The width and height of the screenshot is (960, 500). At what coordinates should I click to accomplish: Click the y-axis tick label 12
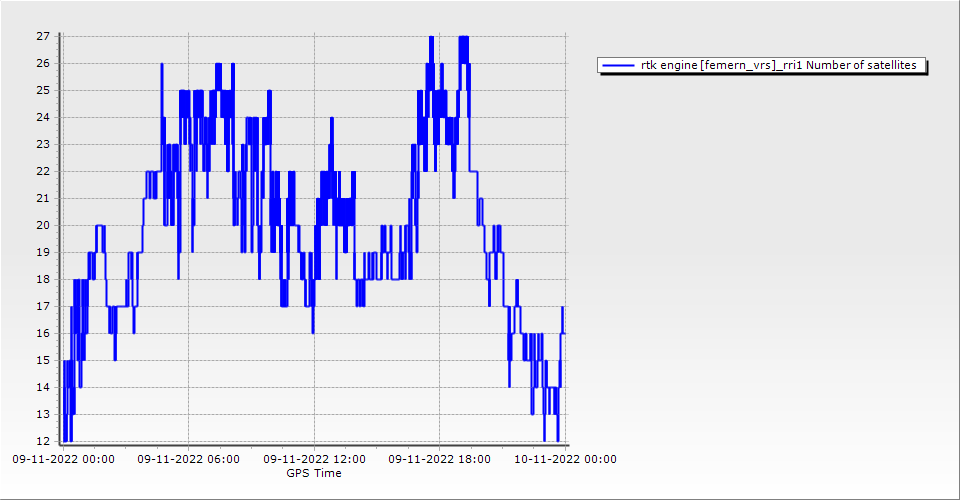click(x=43, y=441)
